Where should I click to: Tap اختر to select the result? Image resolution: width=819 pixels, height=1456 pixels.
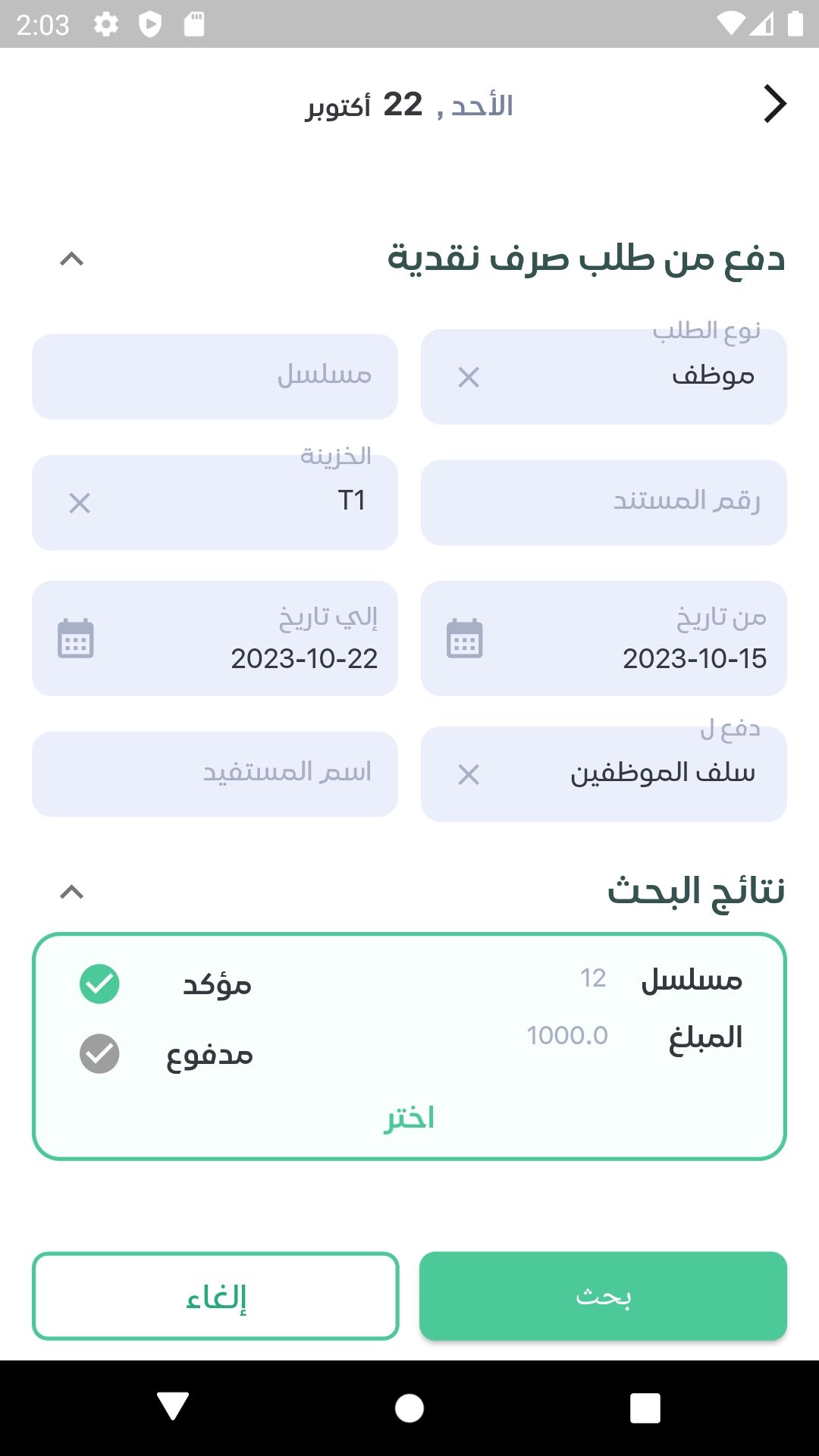pos(409,1118)
